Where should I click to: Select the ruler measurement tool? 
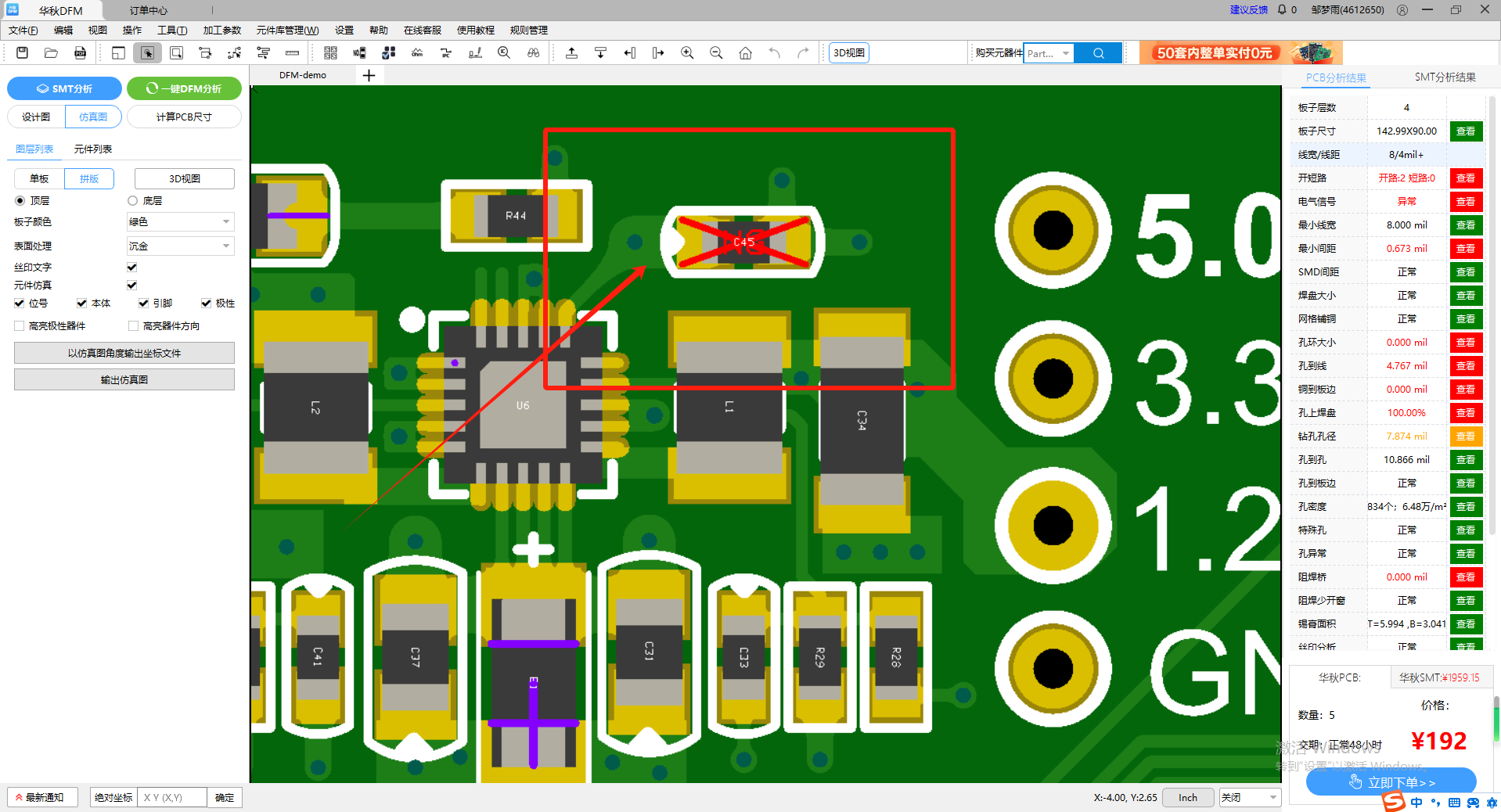292,52
